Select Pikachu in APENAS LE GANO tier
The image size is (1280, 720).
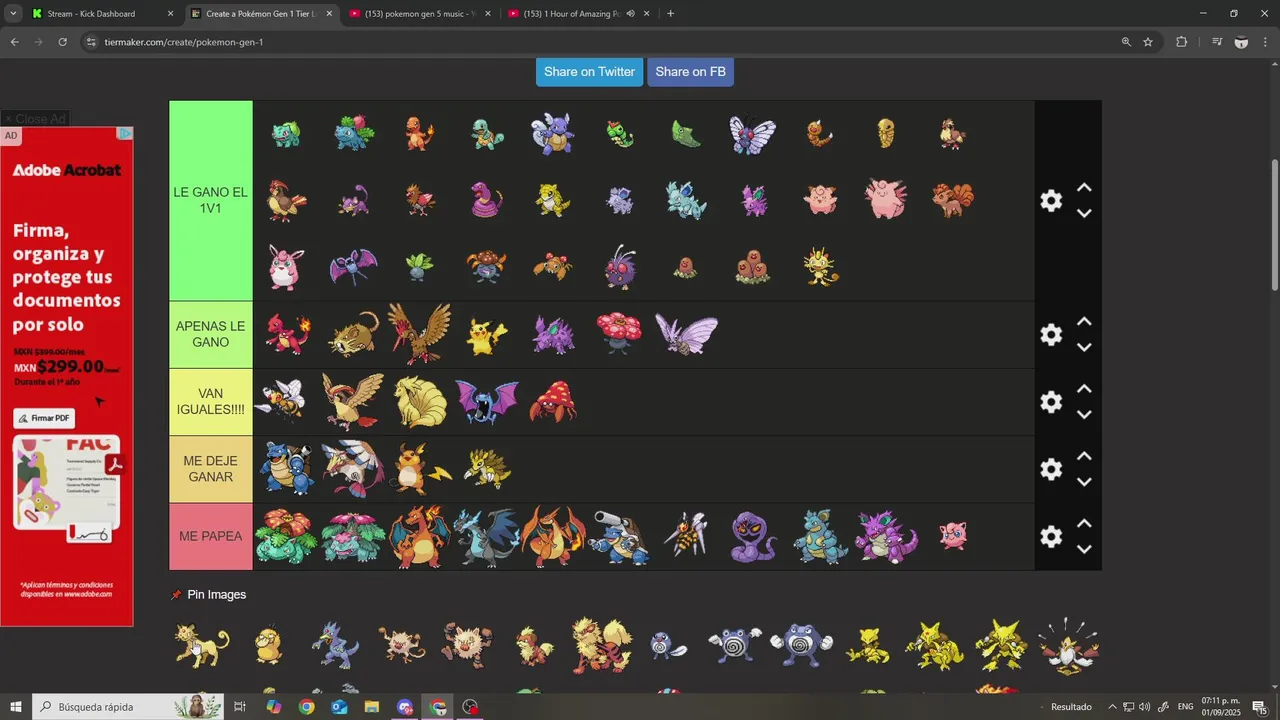point(486,335)
